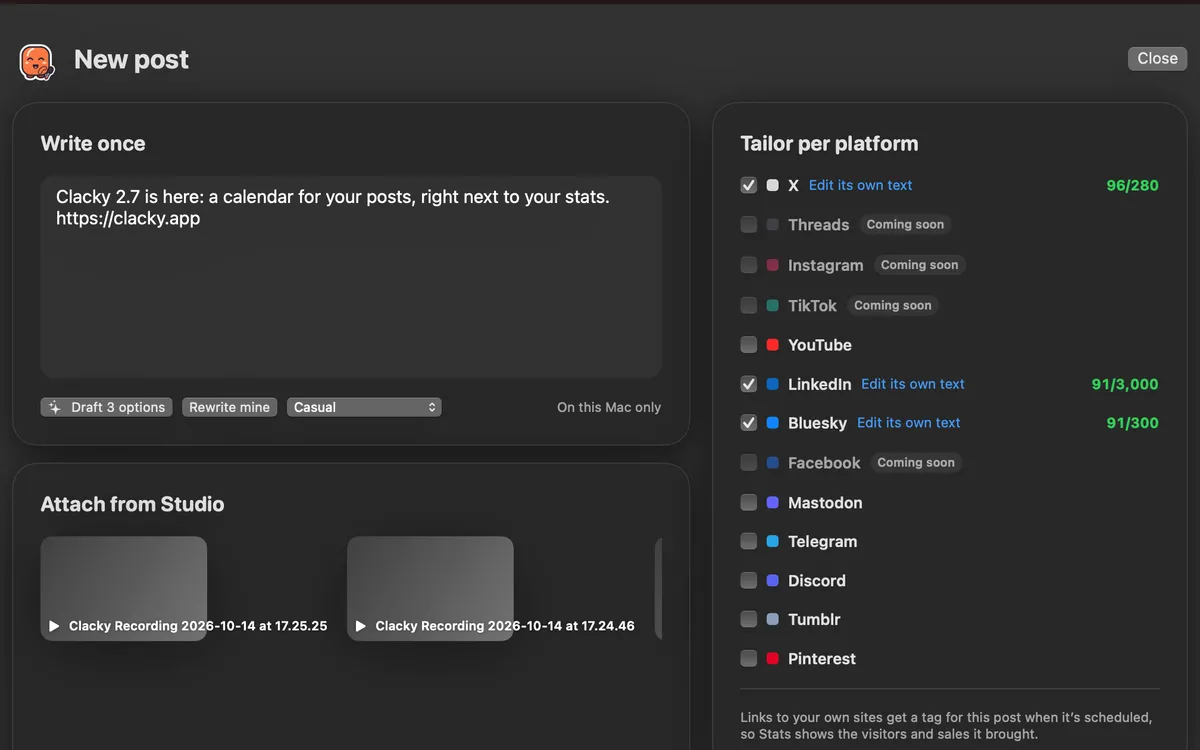The image size is (1200, 750).
Task: Open Edit its own text for LinkedIn
Action: pyautogui.click(x=913, y=384)
